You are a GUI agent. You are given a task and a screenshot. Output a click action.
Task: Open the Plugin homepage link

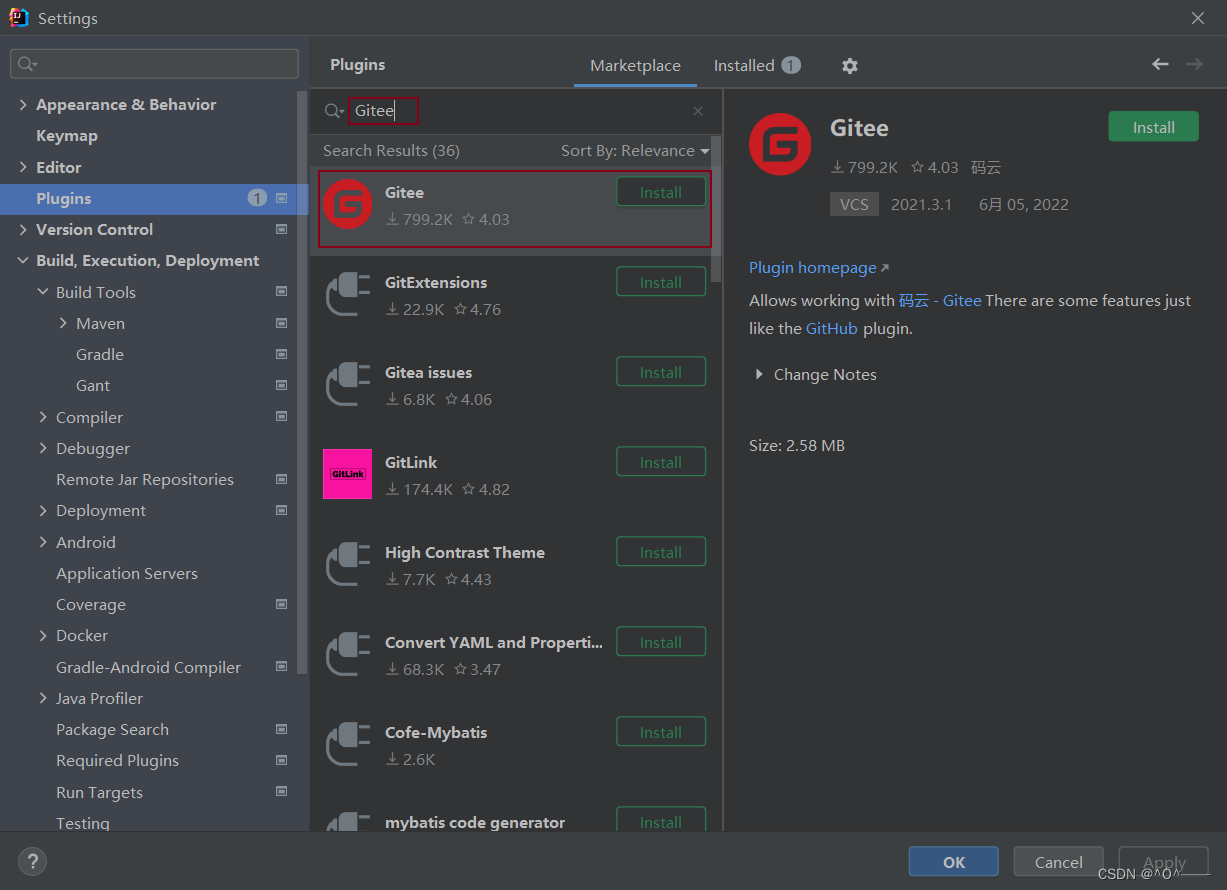(819, 268)
